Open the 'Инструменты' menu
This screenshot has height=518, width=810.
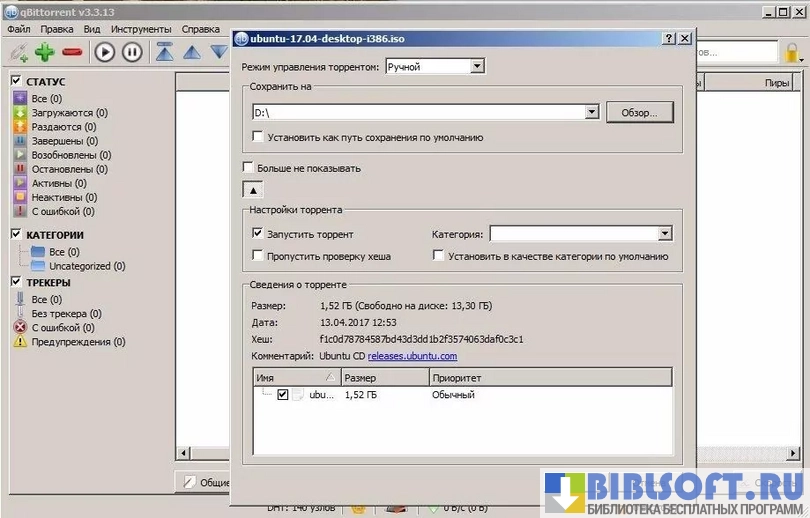click(141, 29)
